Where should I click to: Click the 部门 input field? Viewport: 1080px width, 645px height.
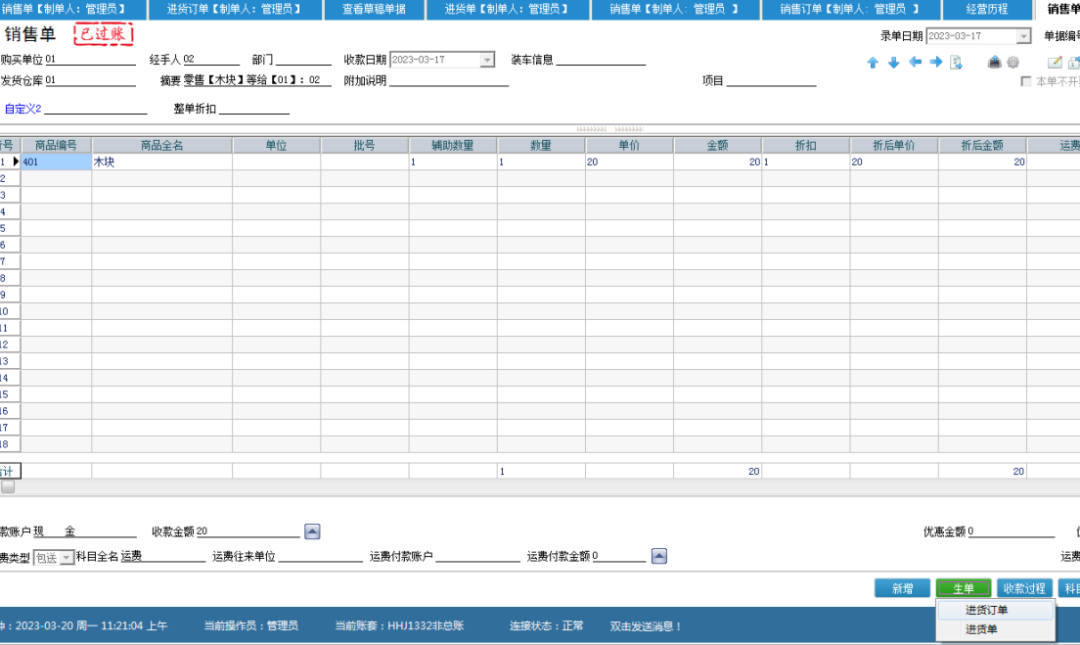304,60
